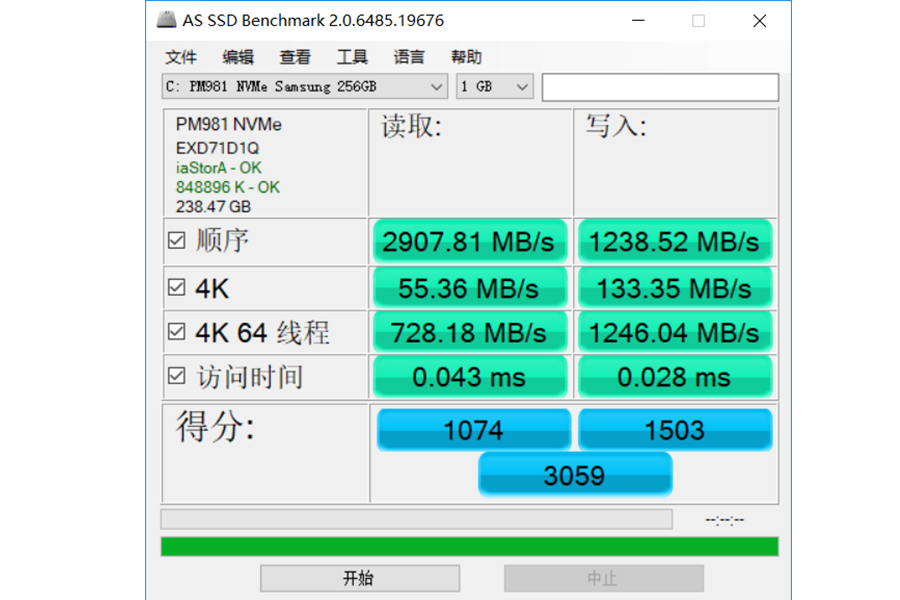Click the total score 3059

(x=575, y=474)
